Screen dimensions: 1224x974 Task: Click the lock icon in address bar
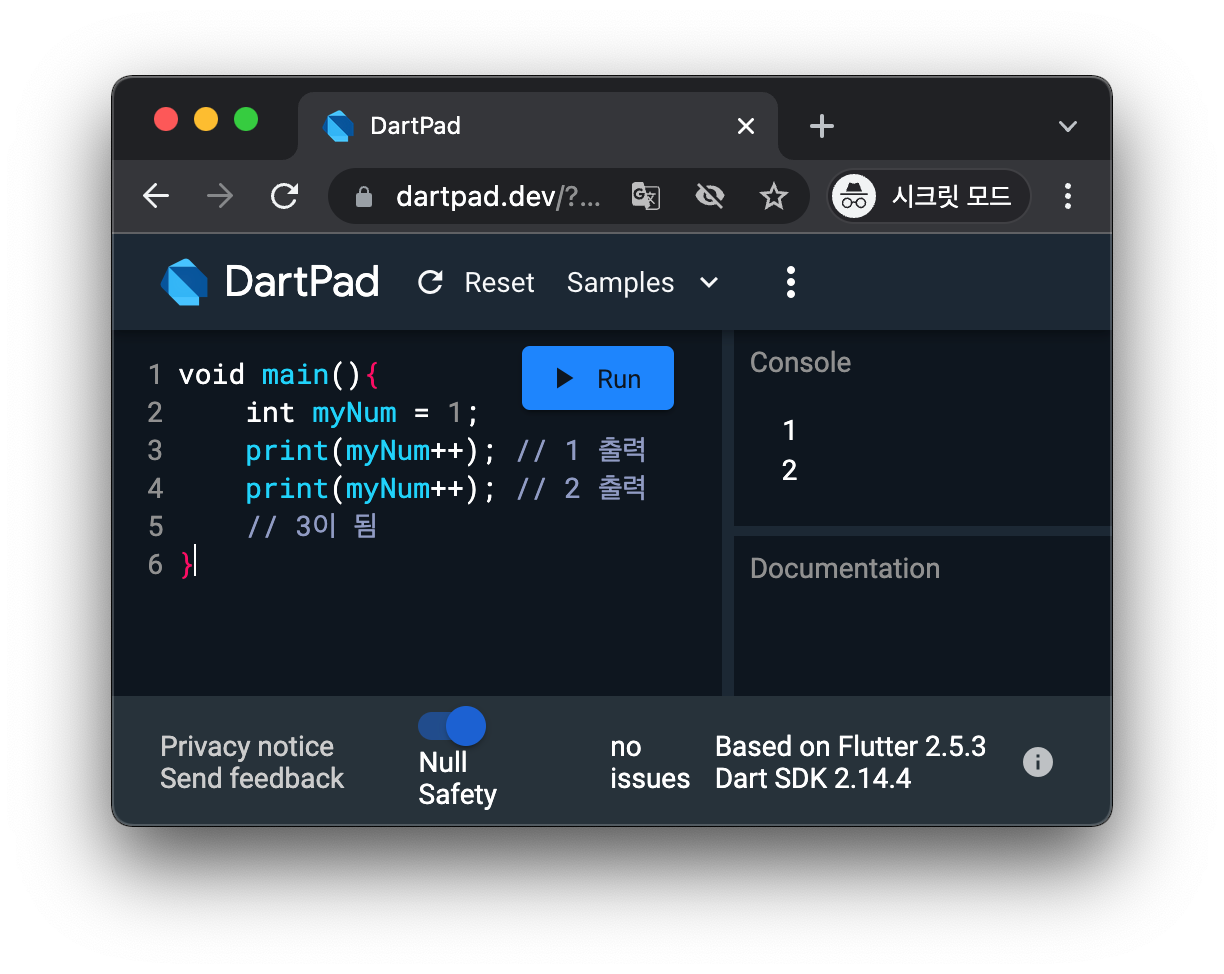coord(364,197)
